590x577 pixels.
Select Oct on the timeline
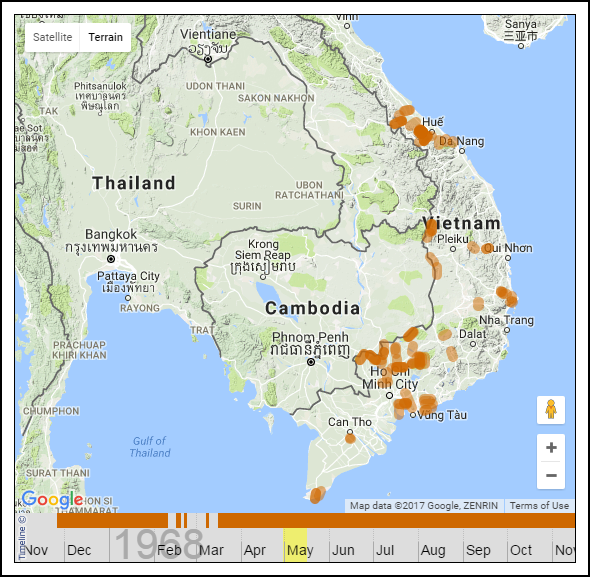pyautogui.click(x=521, y=550)
